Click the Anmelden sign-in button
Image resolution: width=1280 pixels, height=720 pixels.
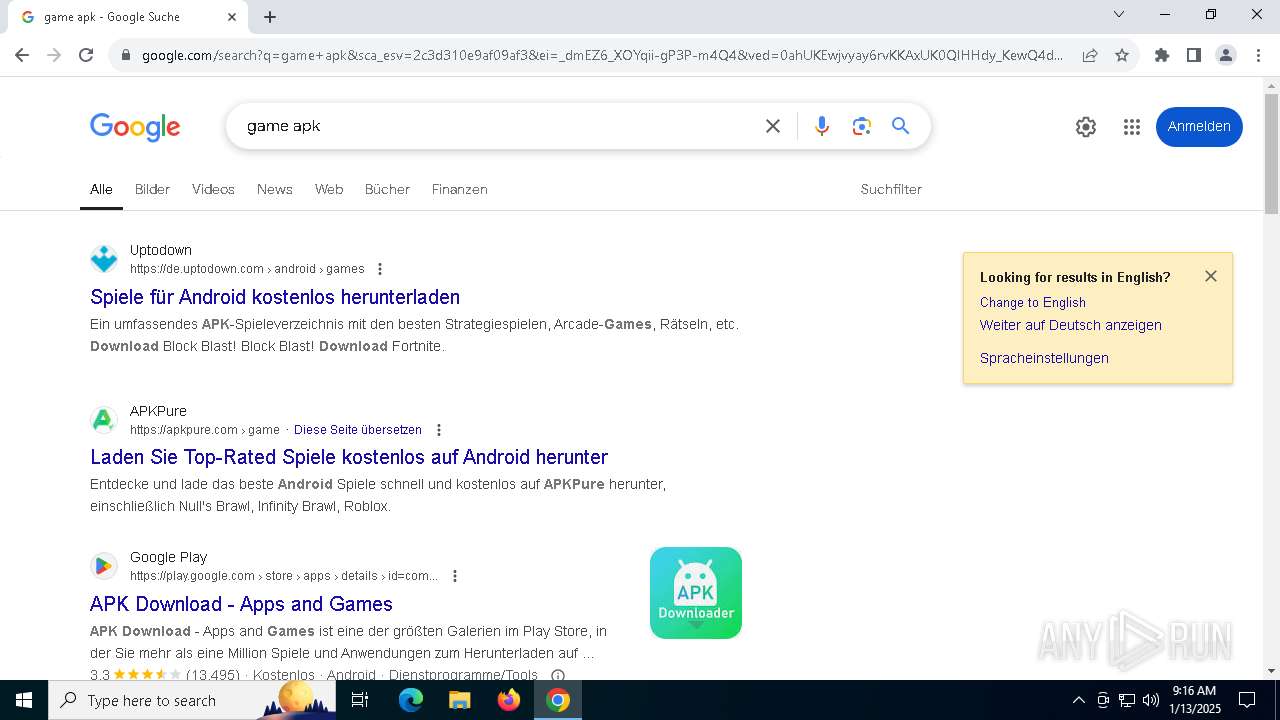1199,127
